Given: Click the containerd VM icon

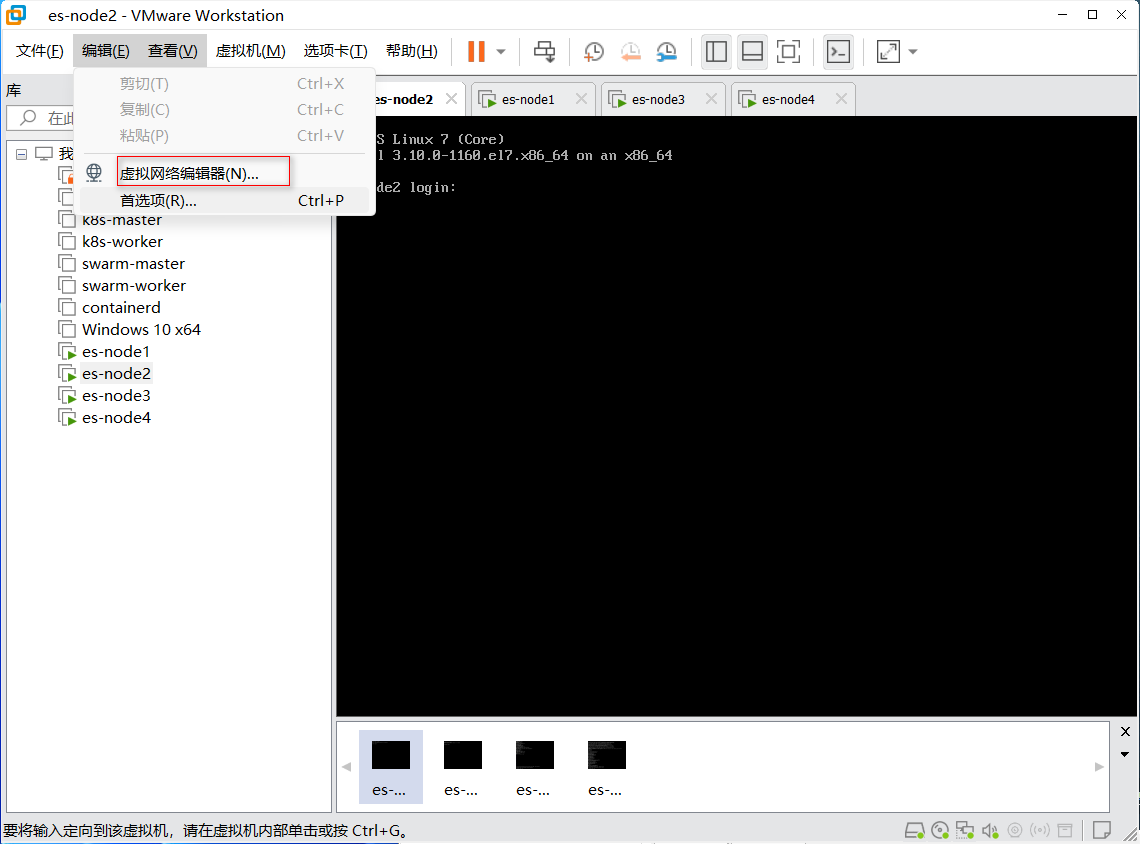Looking at the screenshot, I should click(67, 308).
